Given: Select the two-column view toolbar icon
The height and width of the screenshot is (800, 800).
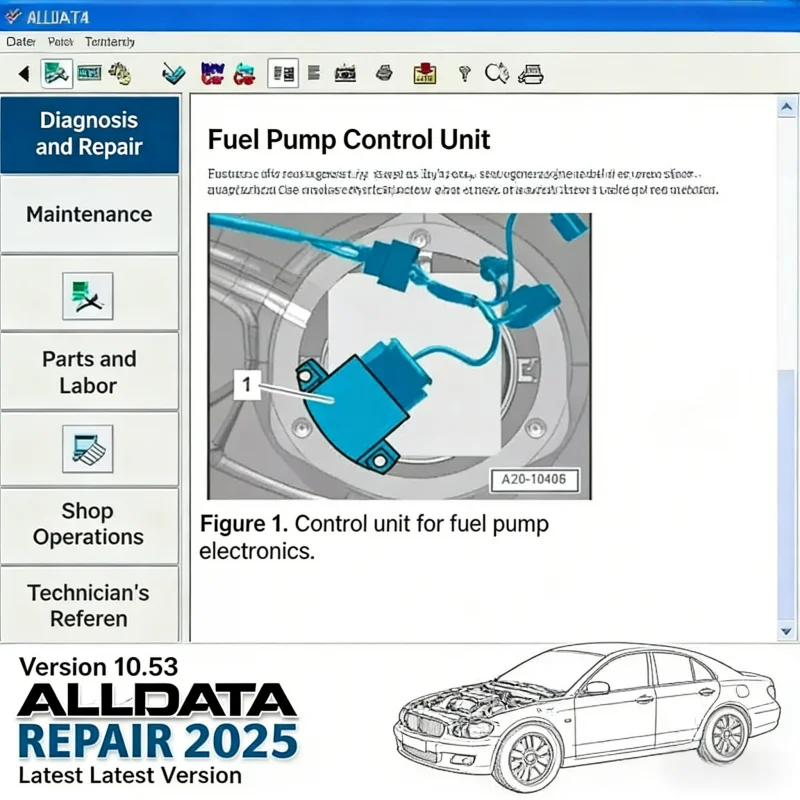Looking at the screenshot, I should click(283, 73).
